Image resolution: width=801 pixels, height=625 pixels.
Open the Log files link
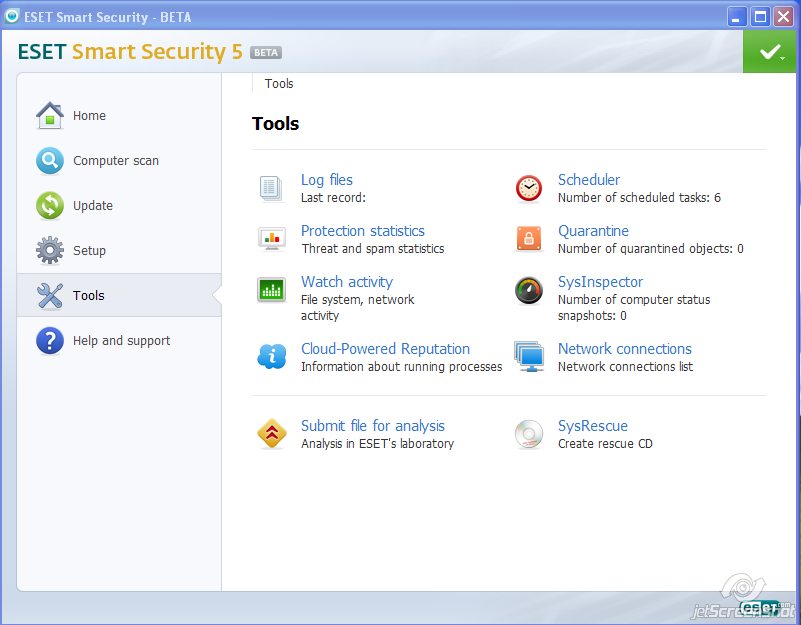[327, 180]
